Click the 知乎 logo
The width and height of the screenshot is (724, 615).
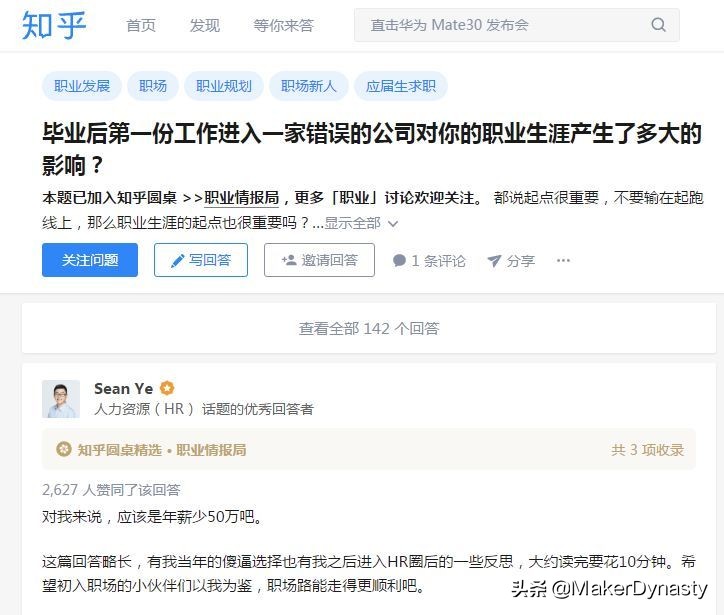click(x=54, y=25)
